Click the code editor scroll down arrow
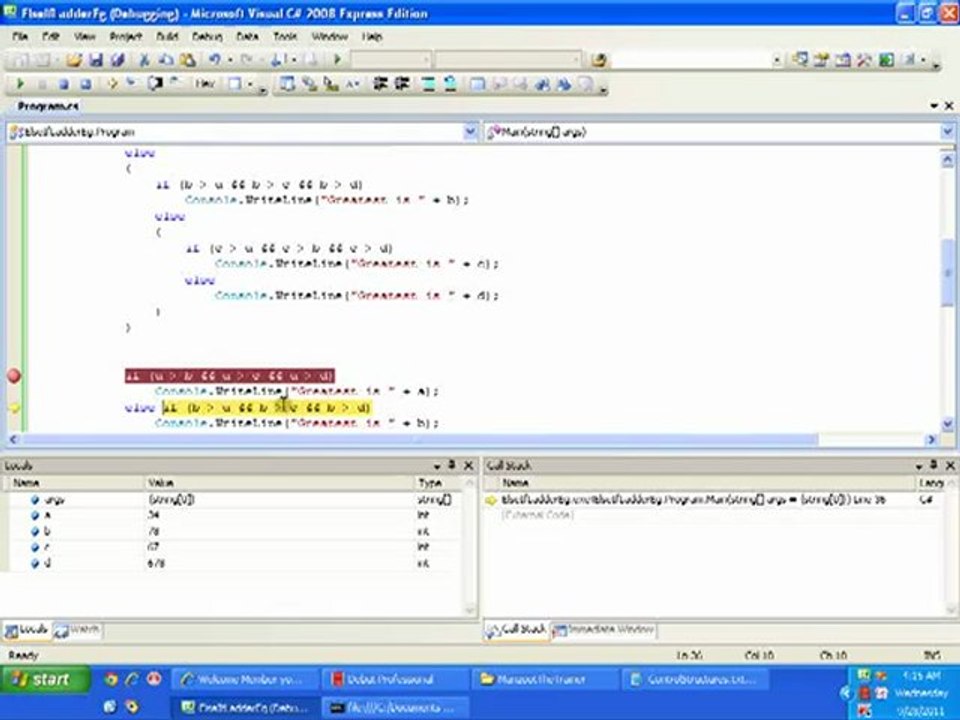The height and width of the screenshot is (720, 960). tap(947, 424)
